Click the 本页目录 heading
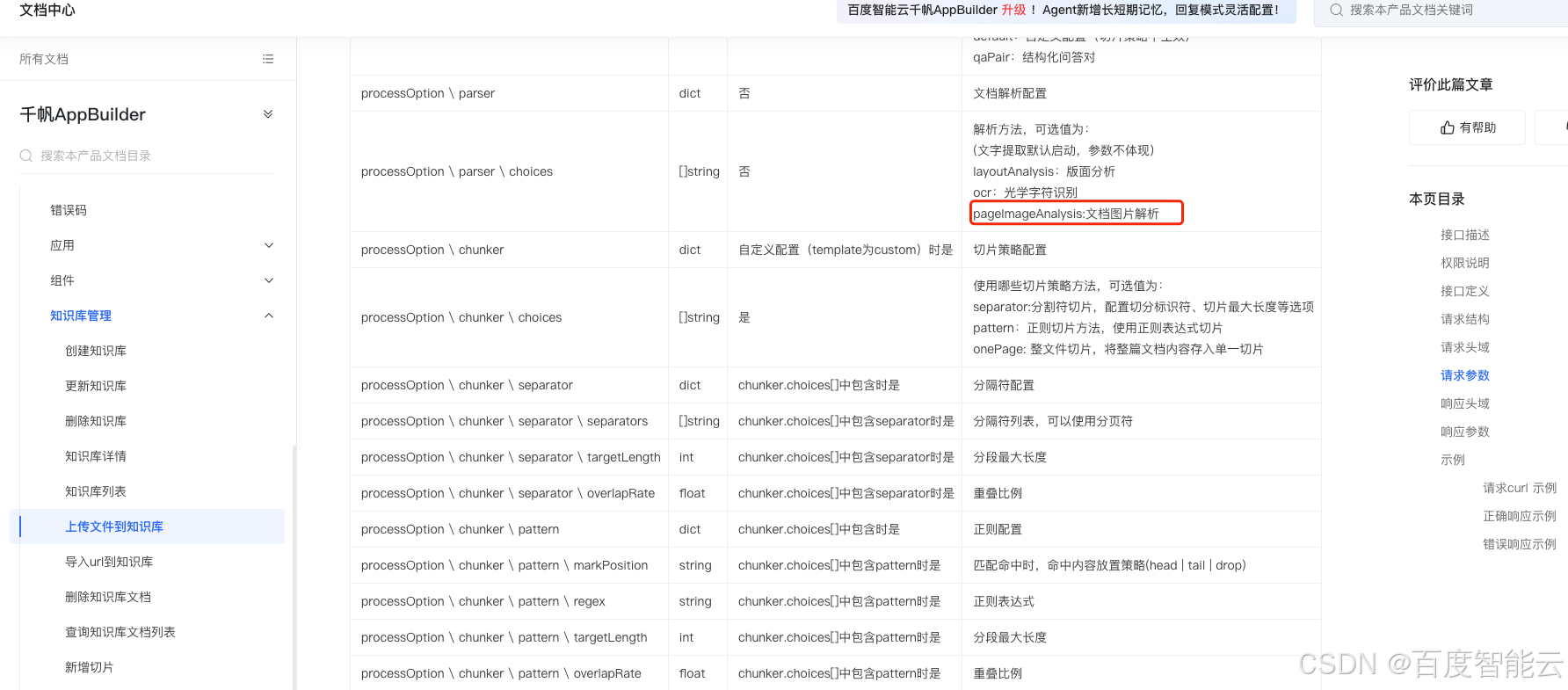The width and height of the screenshot is (1568, 690). tap(1437, 199)
